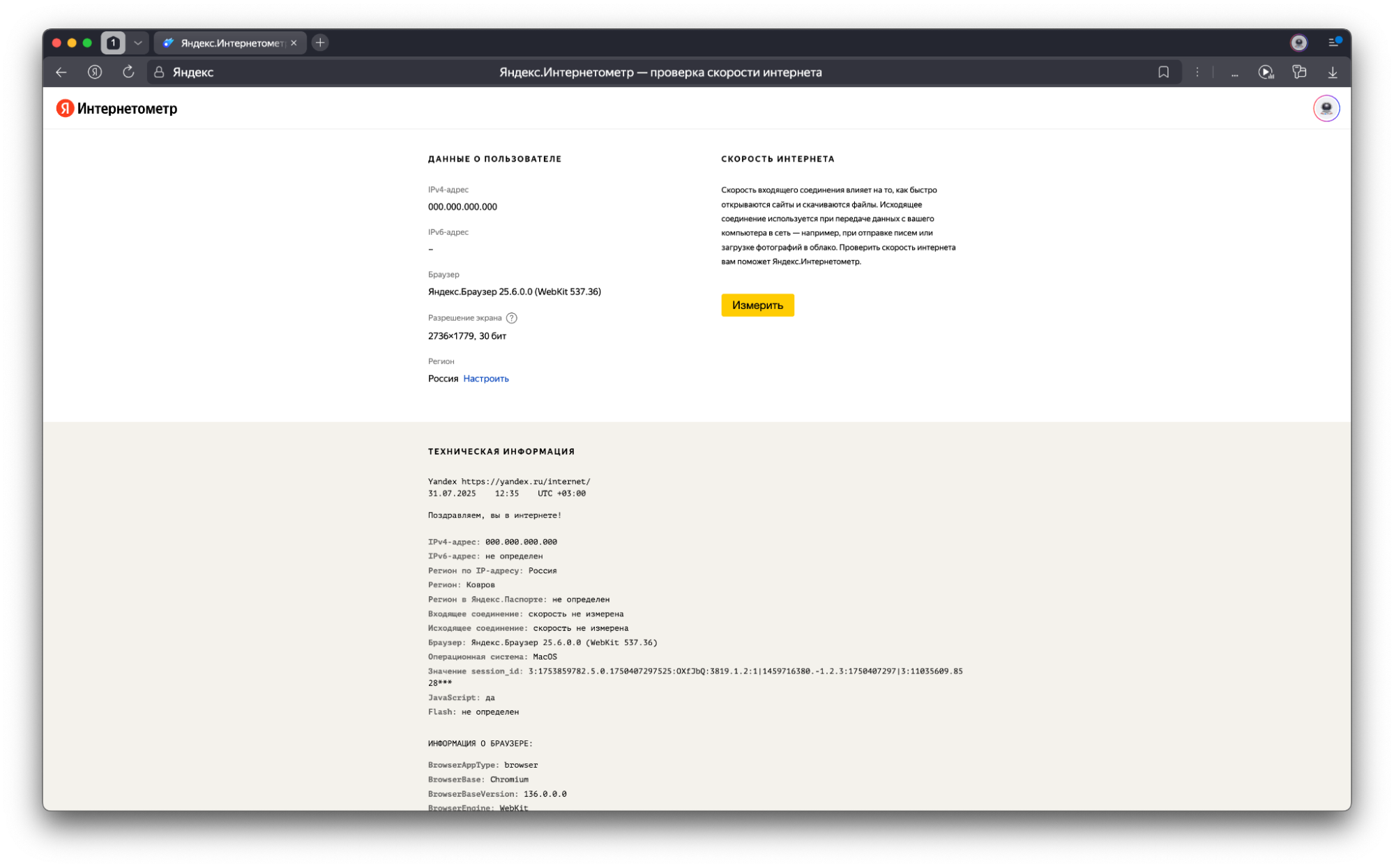The height and width of the screenshot is (868, 1394).
Task: Click the ИНФОРМАЦИЯ О БРАУЗЕРЕ heading
Action: (x=480, y=744)
